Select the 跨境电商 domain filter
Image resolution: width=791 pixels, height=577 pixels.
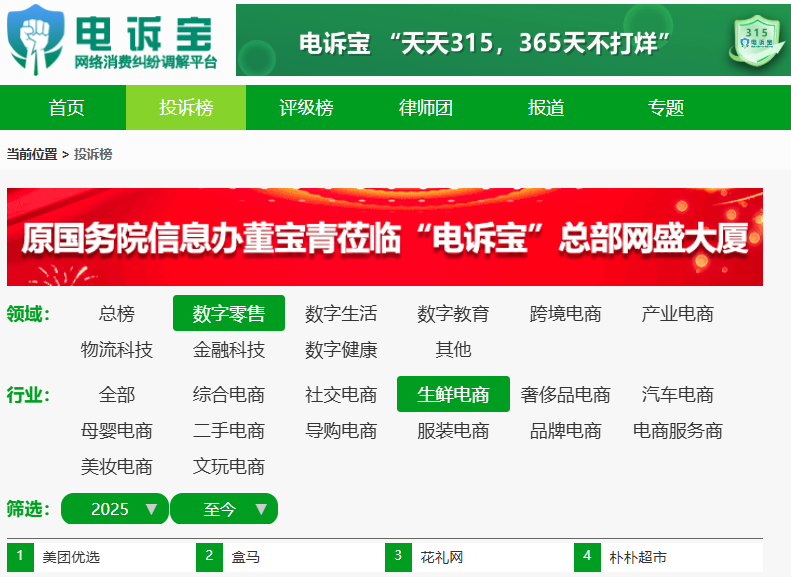tap(566, 313)
